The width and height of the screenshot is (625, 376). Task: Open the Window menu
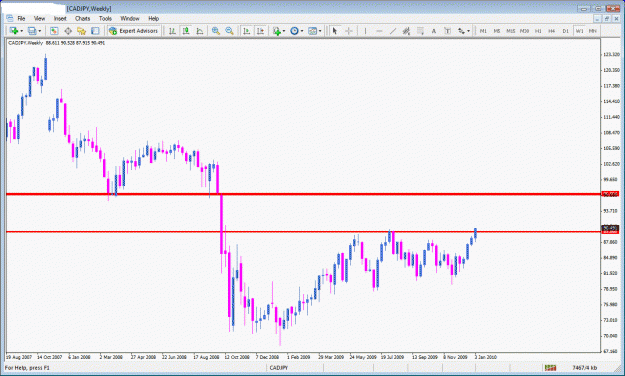point(130,18)
